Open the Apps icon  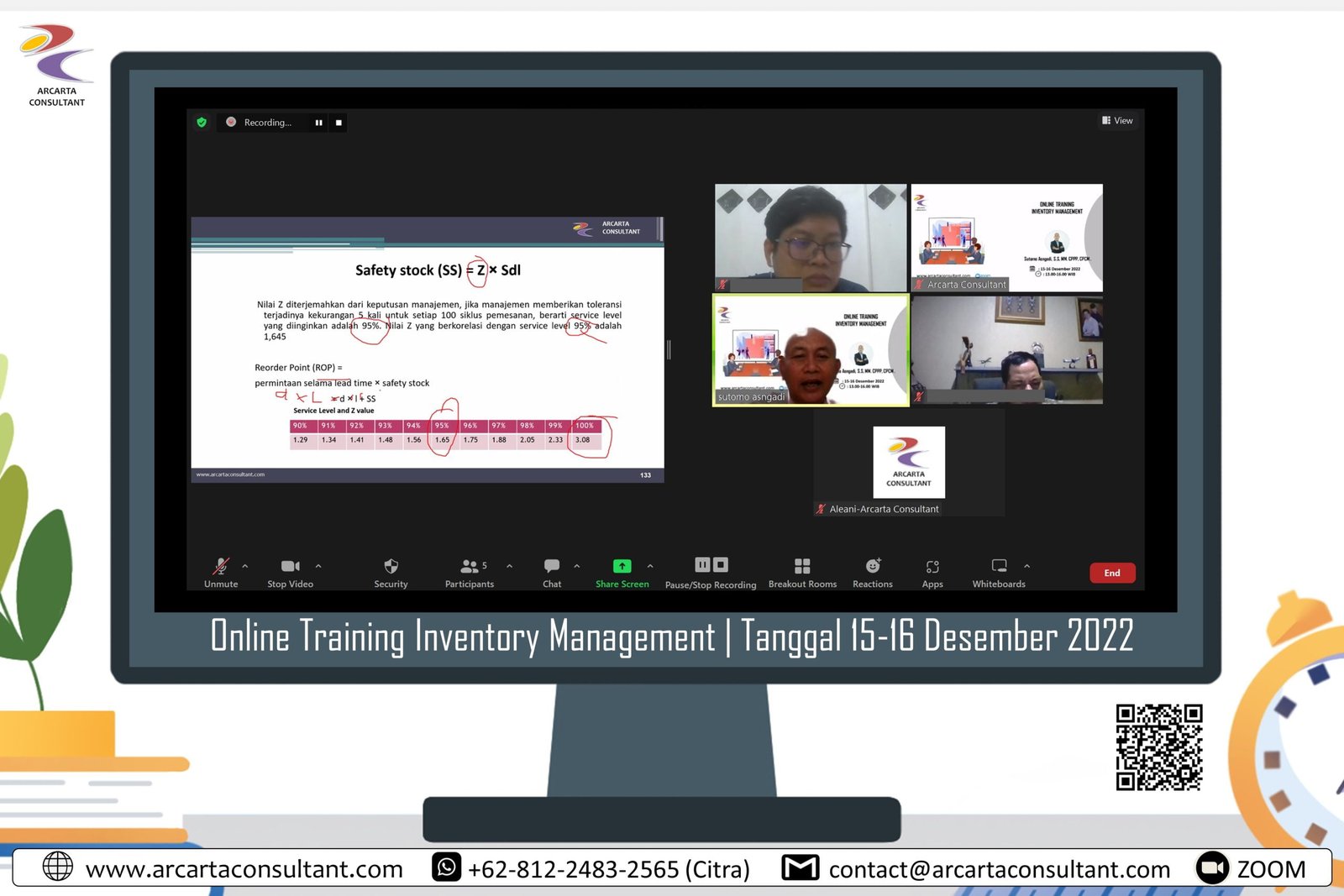(x=932, y=567)
